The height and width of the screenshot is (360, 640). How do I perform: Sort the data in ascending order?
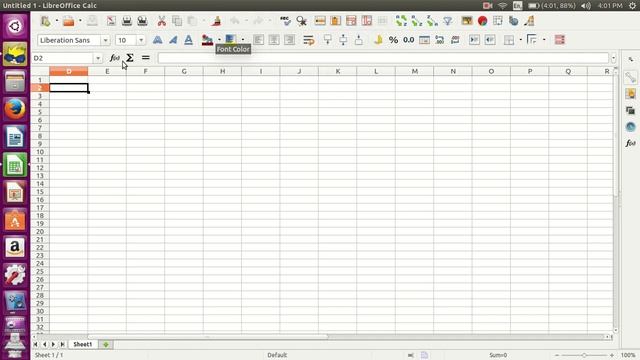tap(417, 21)
